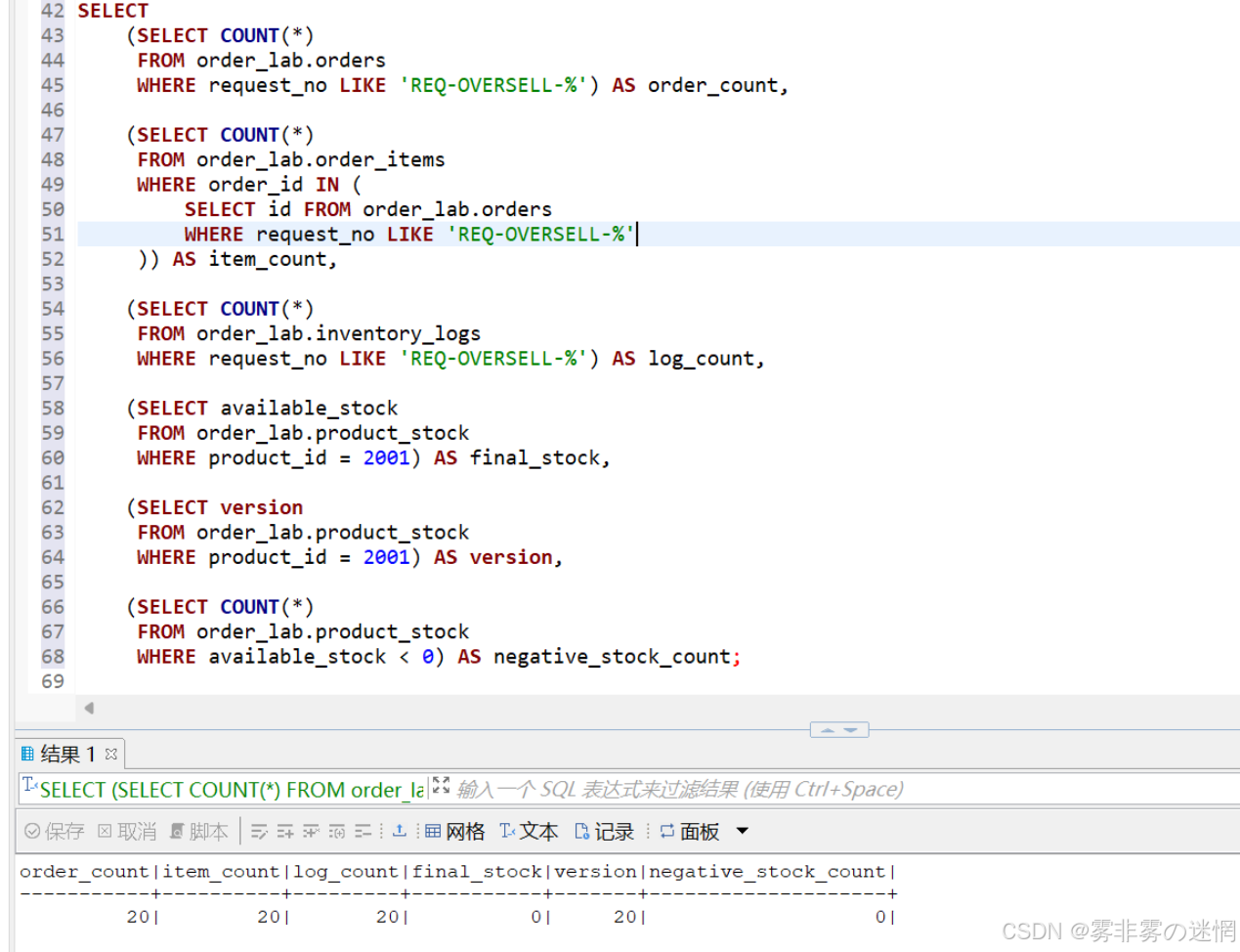Click line number 42 in the gutter
This screenshot has width=1240, height=952.
pyautogui.click(x=52, y=11)
